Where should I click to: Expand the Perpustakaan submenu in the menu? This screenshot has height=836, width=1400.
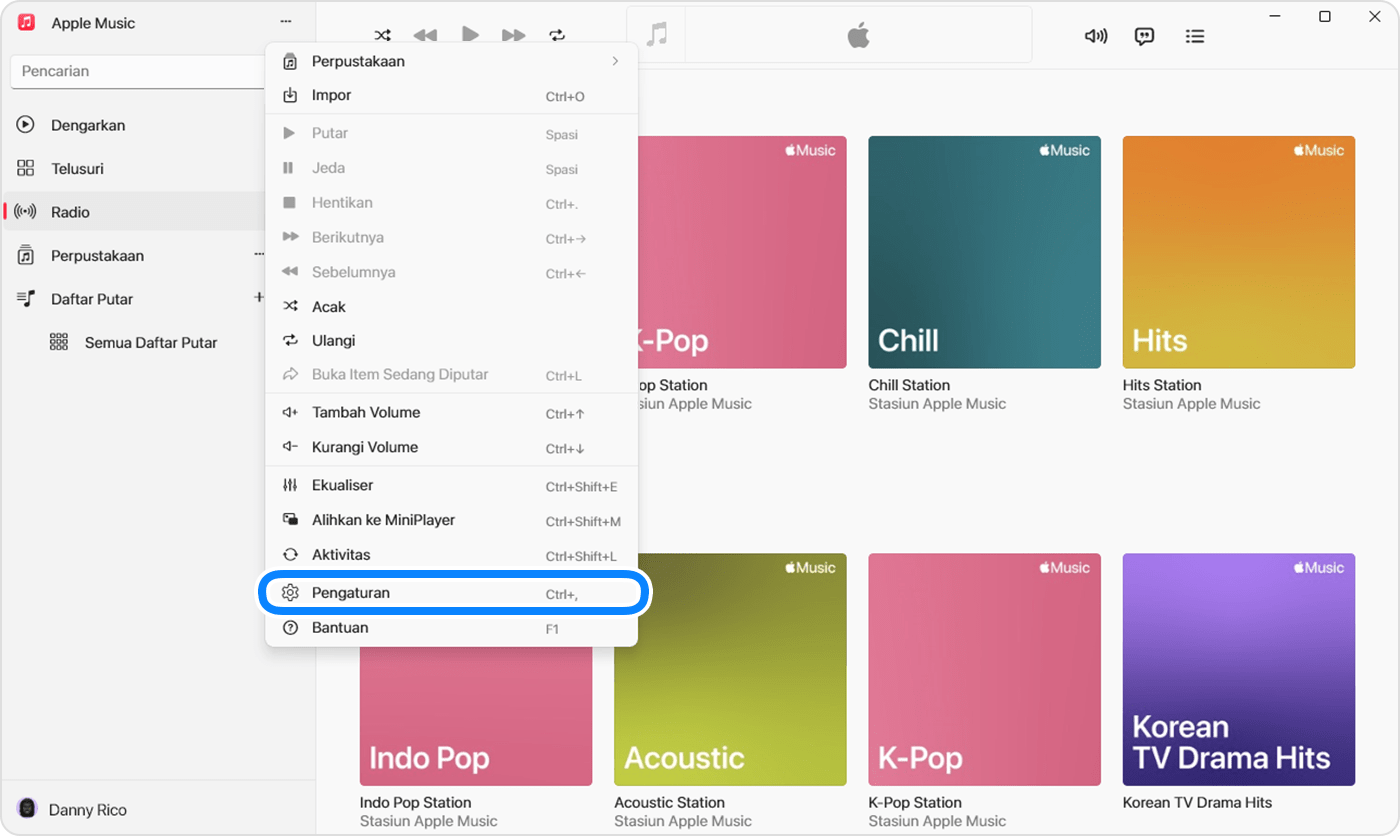coord(451,61)
